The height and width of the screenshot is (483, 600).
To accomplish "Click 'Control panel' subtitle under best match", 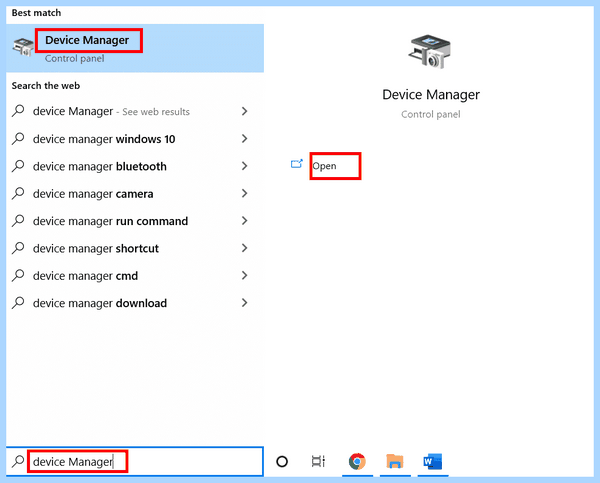I will tap(75, 59).
